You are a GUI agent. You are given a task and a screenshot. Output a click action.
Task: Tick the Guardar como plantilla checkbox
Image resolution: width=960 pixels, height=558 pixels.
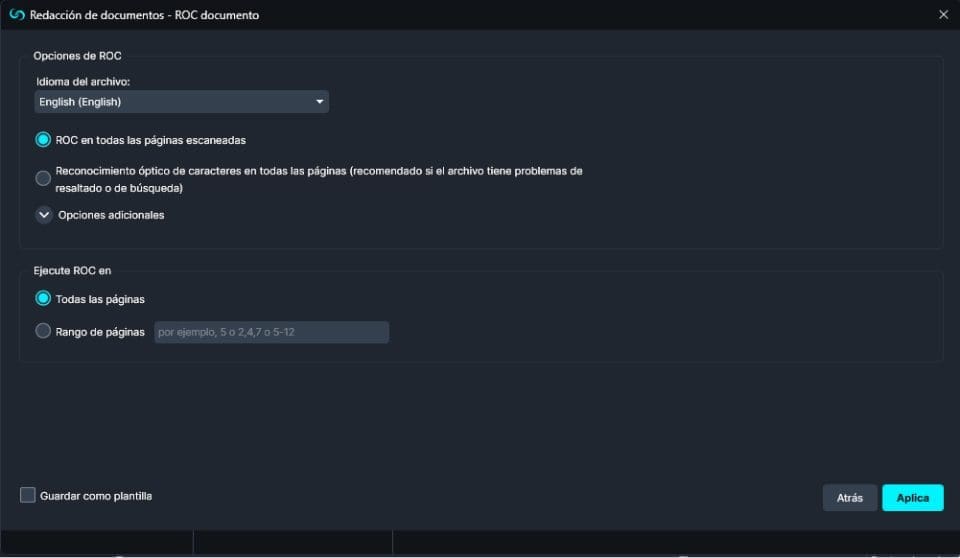point(28,495)
